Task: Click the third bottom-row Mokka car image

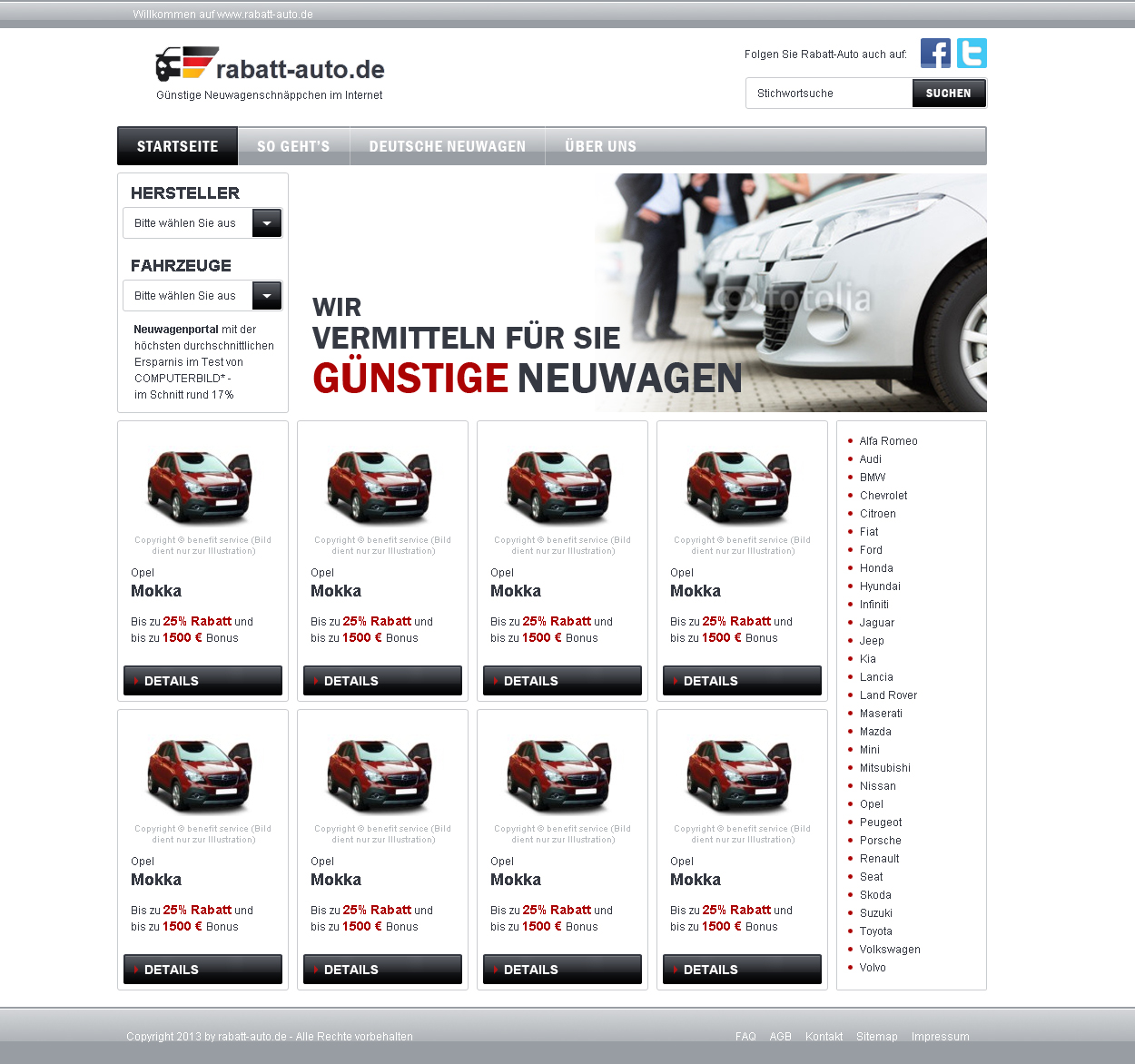Action: (x=560, y=775)
